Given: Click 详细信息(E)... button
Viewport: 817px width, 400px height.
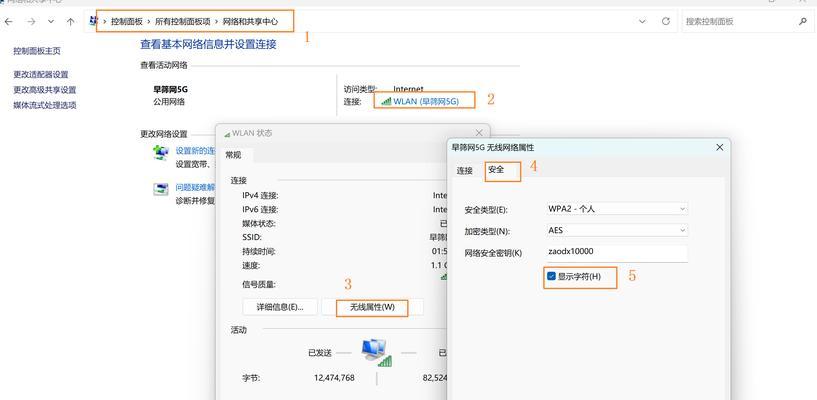Looking at the screenshot, I should click(x=280, y=307).
